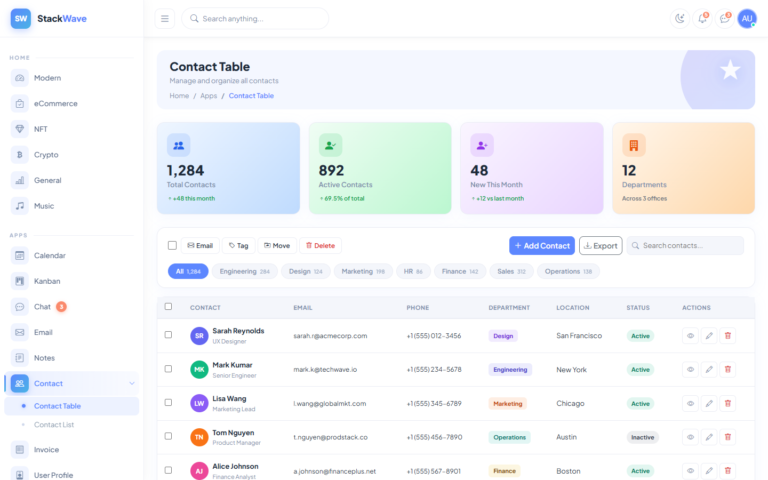The image size is (768, 480).
Task: Tick the select-all checkbox in table header
Action: pos(168,307)
